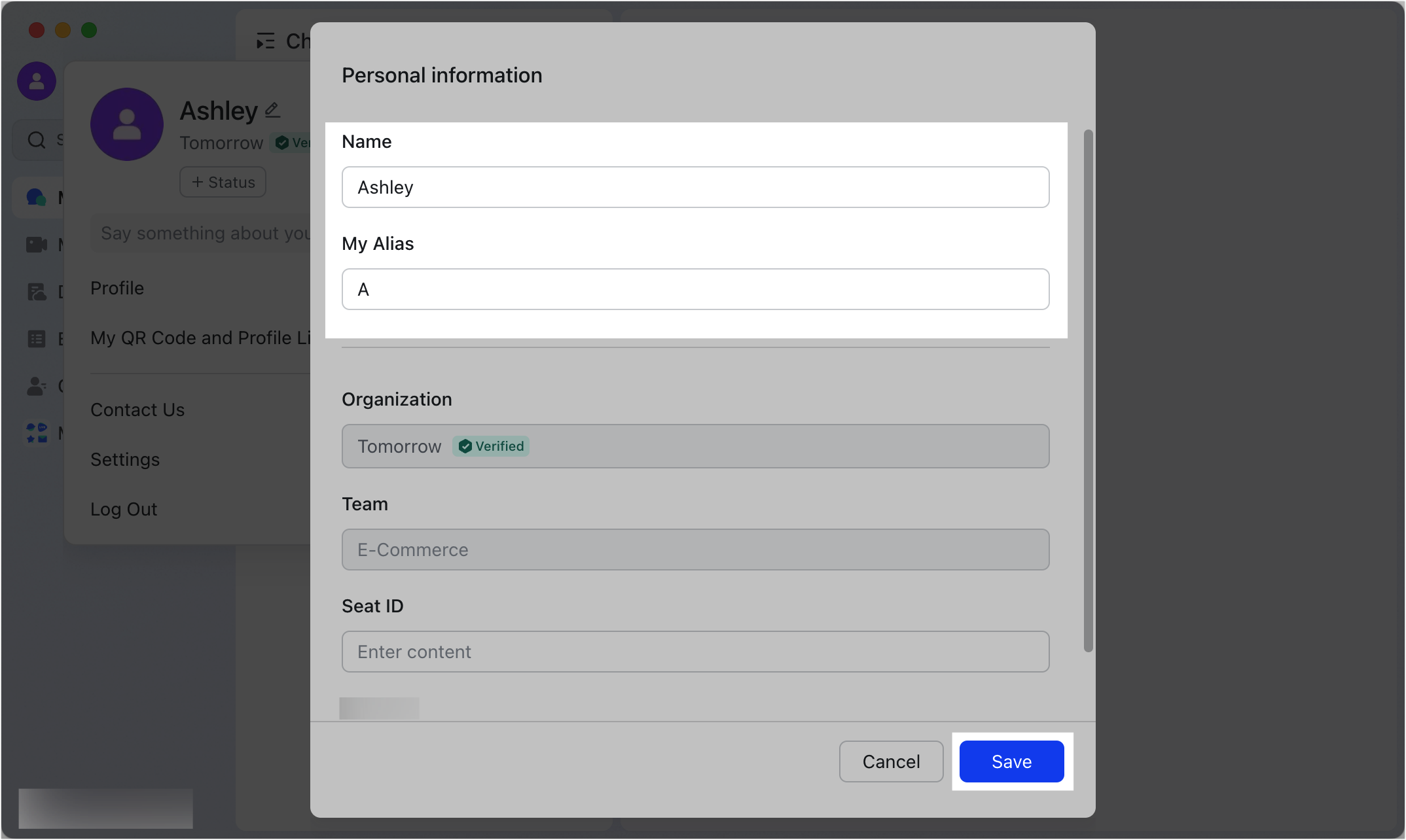The width and height of the screenshot is (1406, 840).
Task: Select the Video Meetings icon
Action: tap(36, 244)
